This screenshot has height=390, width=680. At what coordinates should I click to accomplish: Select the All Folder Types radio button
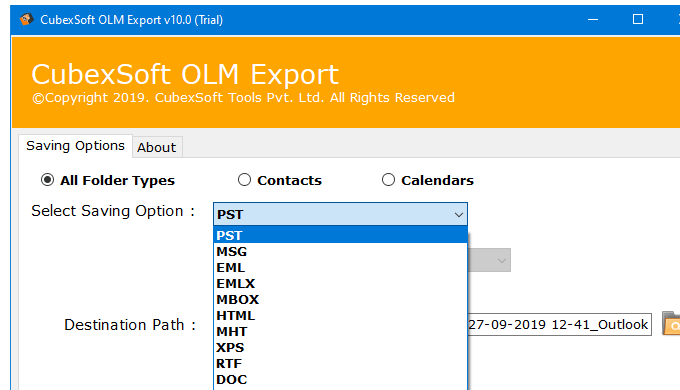47,180
